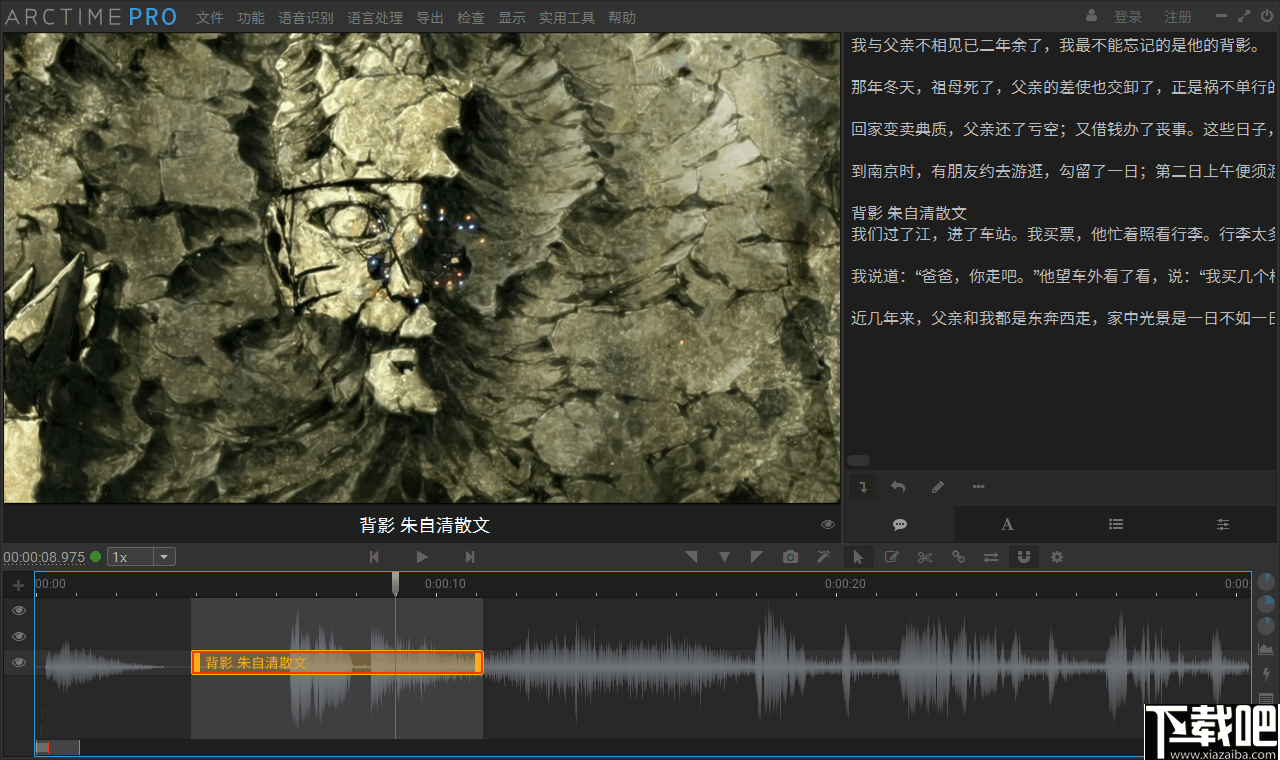Enable the magnet snap tool
The image size is (1280, 760).
[x=1024, y=557]
